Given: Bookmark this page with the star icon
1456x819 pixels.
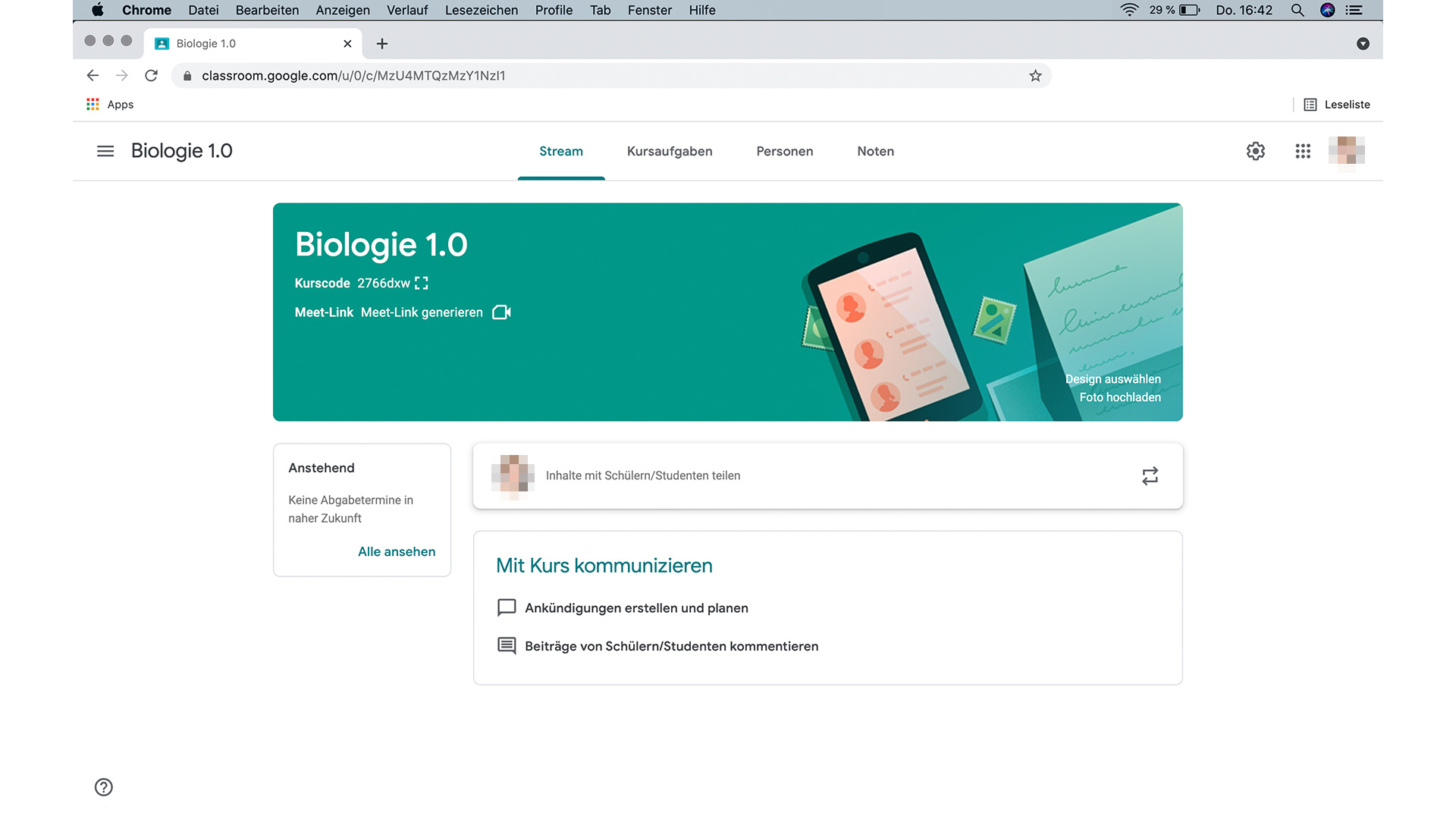Looking at the screenshot, I should (x=1034, y=76).
